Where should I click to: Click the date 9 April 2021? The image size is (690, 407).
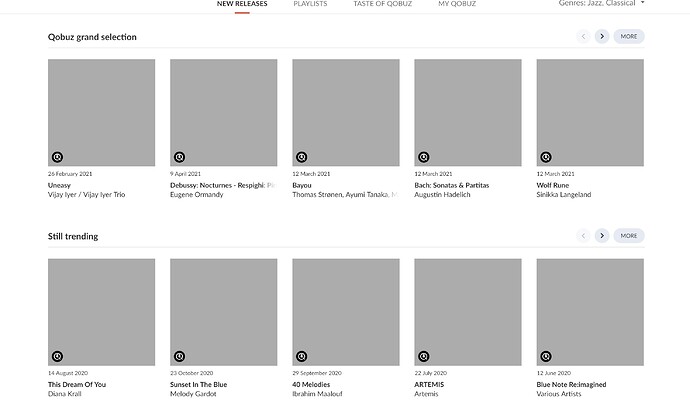[x=185, y=174]
